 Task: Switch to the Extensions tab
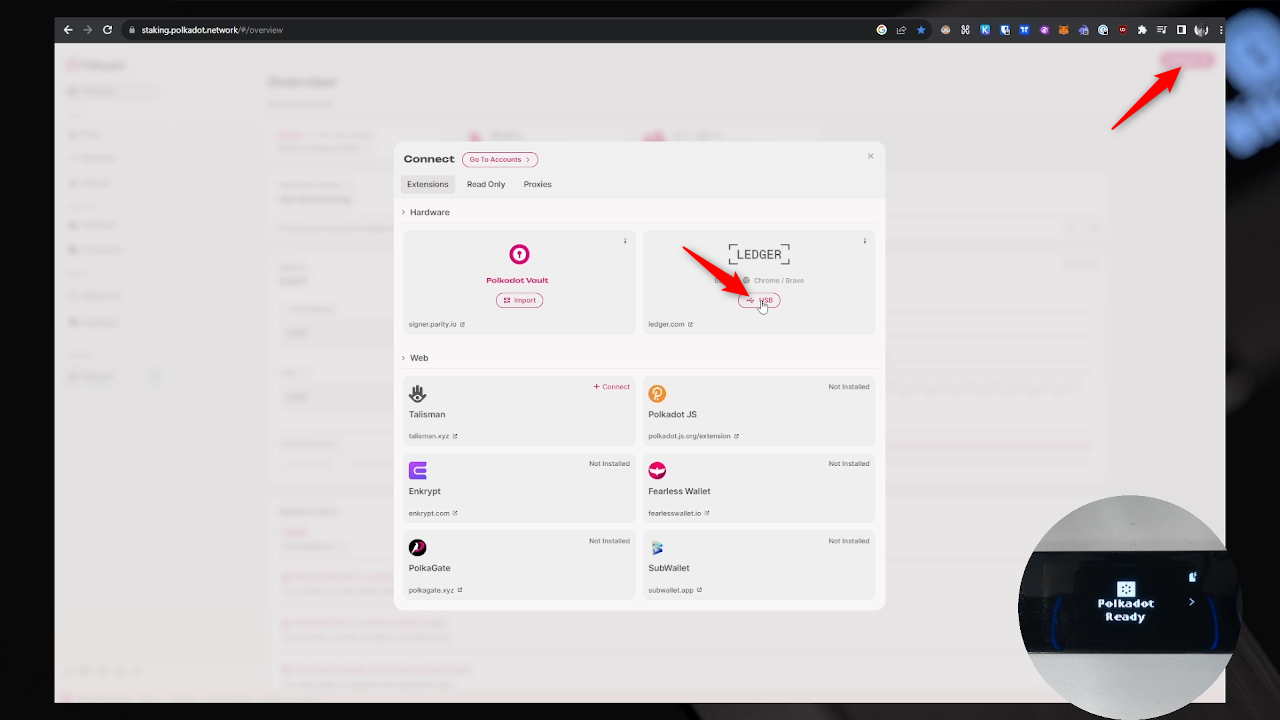coord(428,184)
